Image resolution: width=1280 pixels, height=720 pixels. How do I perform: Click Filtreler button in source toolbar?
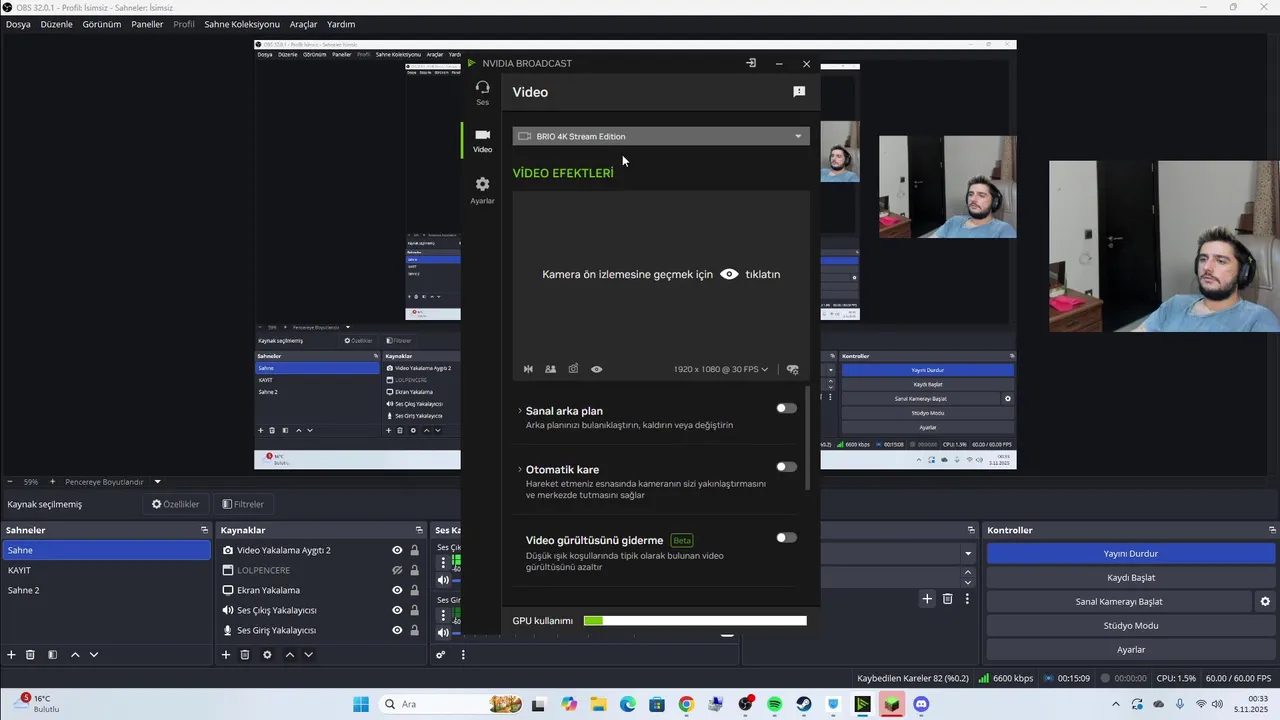(243, 504)
